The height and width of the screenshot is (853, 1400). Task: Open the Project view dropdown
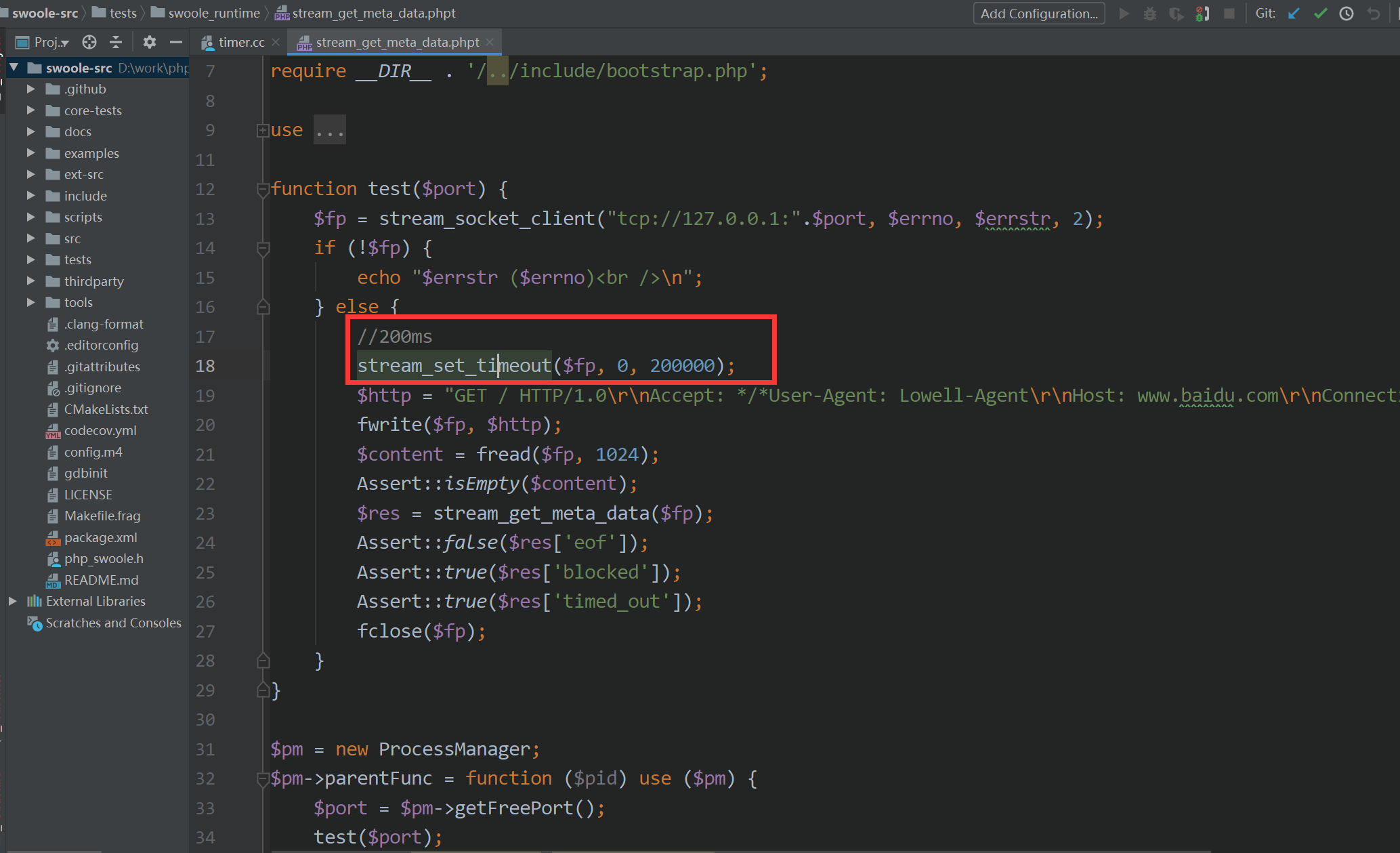click(x=51, y=42)
